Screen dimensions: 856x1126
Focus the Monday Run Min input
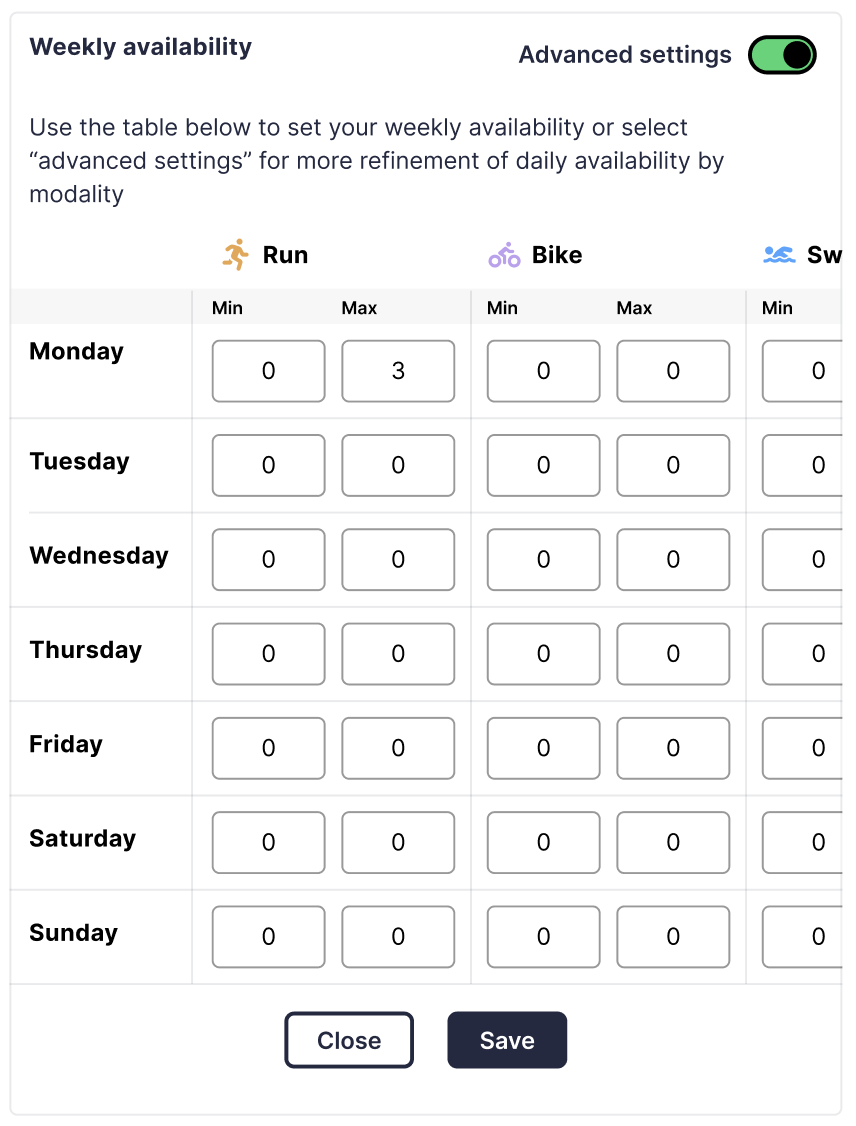coord(269,371)
